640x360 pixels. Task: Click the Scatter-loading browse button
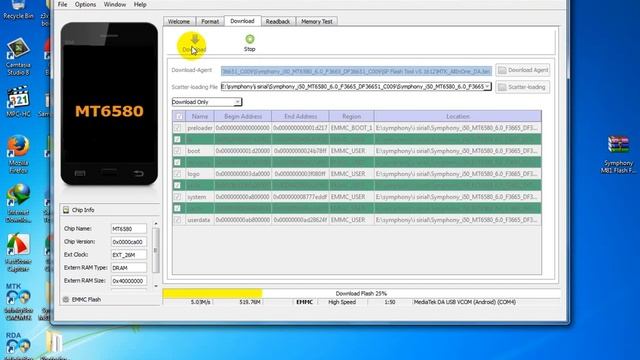click(x=523, y=87)
